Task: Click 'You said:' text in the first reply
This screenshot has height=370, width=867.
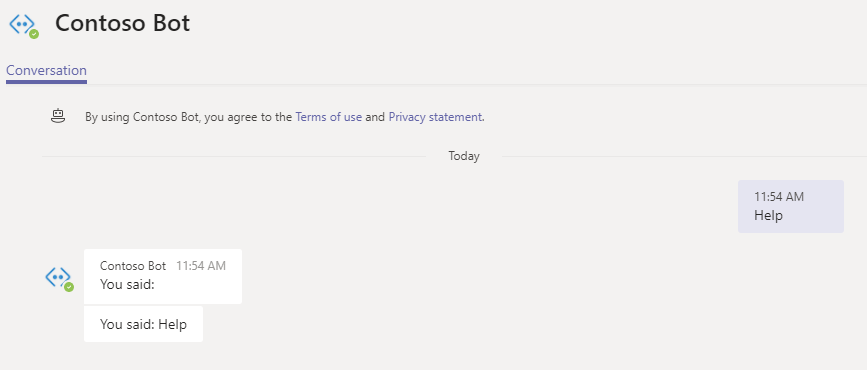Action: pyautogui.click(x=127, y=284)
